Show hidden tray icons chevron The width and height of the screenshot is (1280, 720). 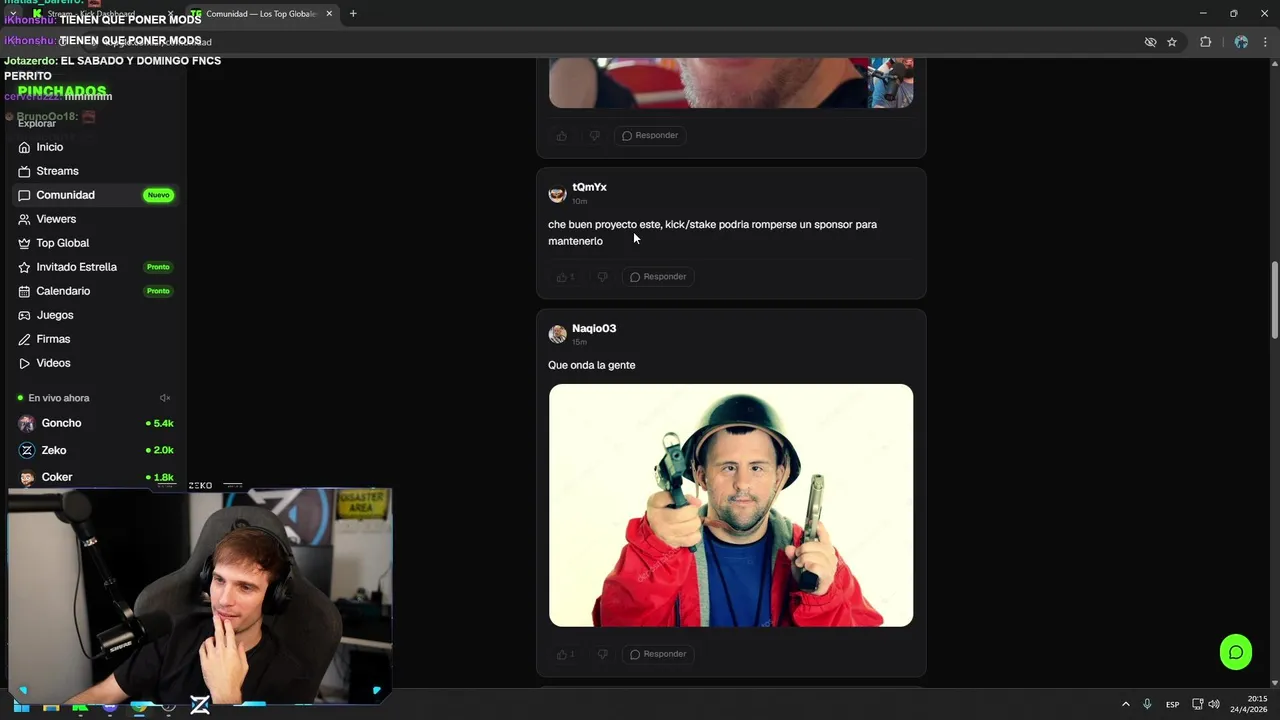1125,704
